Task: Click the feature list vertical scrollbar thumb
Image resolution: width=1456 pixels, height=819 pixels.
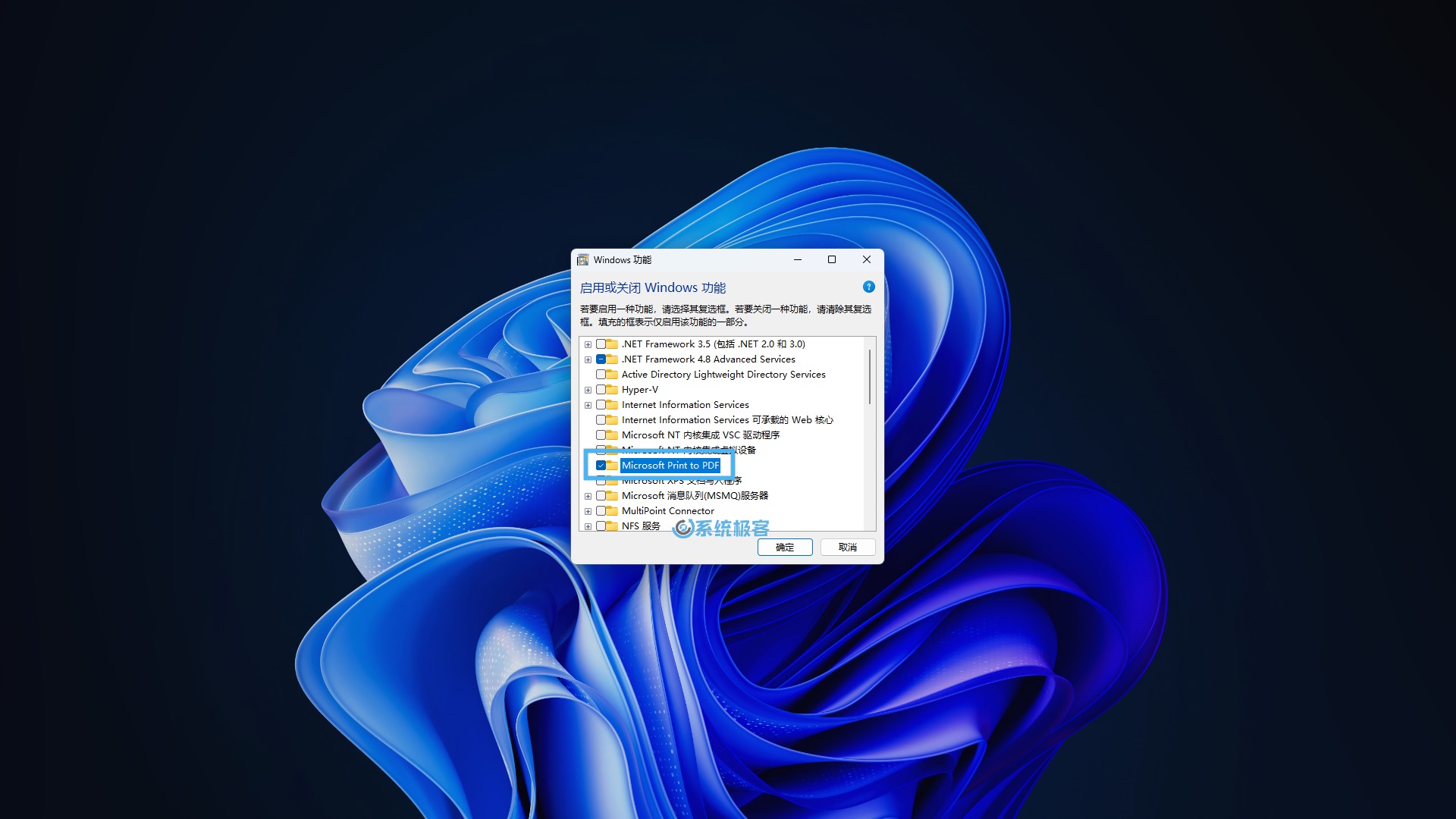Action: pos(870,377)
